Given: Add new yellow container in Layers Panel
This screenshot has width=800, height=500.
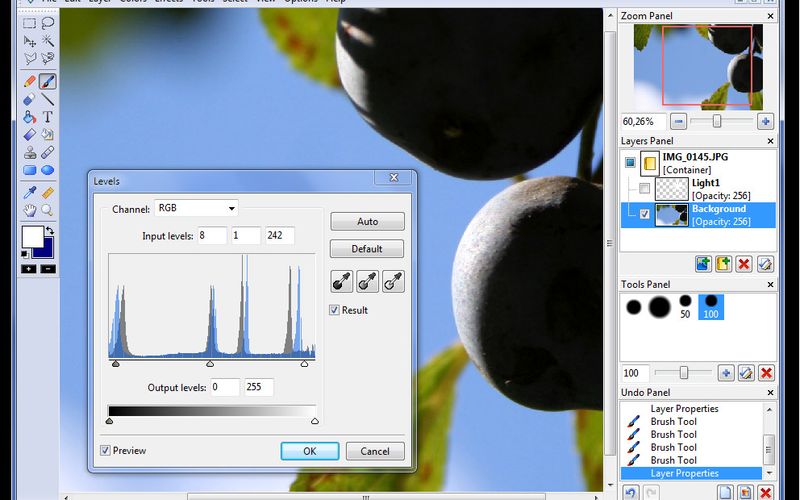Looking at the screenshot, I should coord(723,264).
